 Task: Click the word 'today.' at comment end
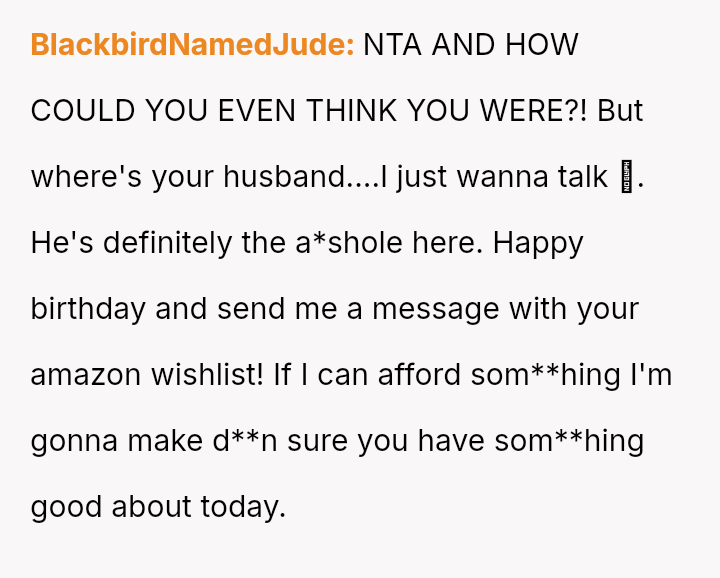click(x=243, y=507)
